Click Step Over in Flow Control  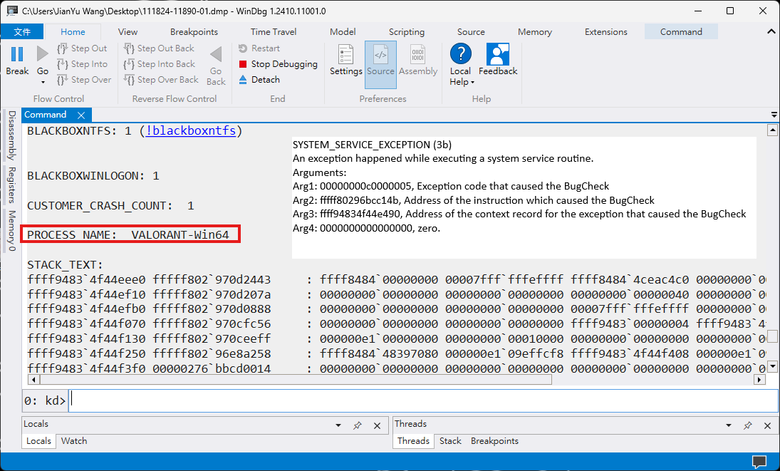click(x=84, y=80)
